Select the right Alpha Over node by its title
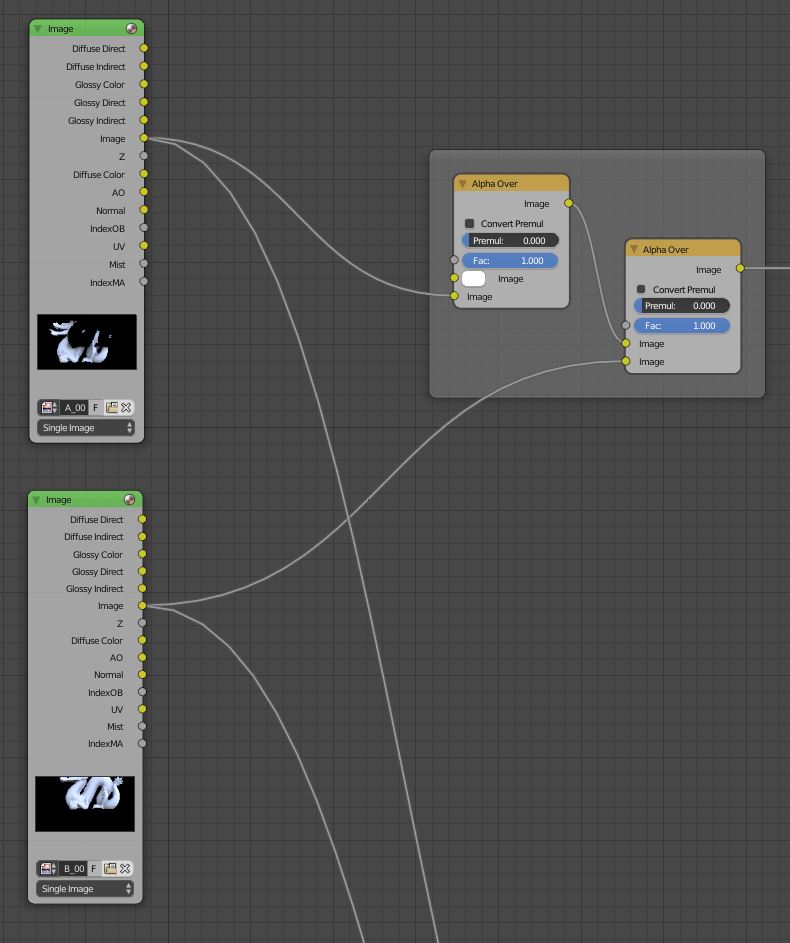The height and width of the screenshot is (943, 790). click(666, 250)
